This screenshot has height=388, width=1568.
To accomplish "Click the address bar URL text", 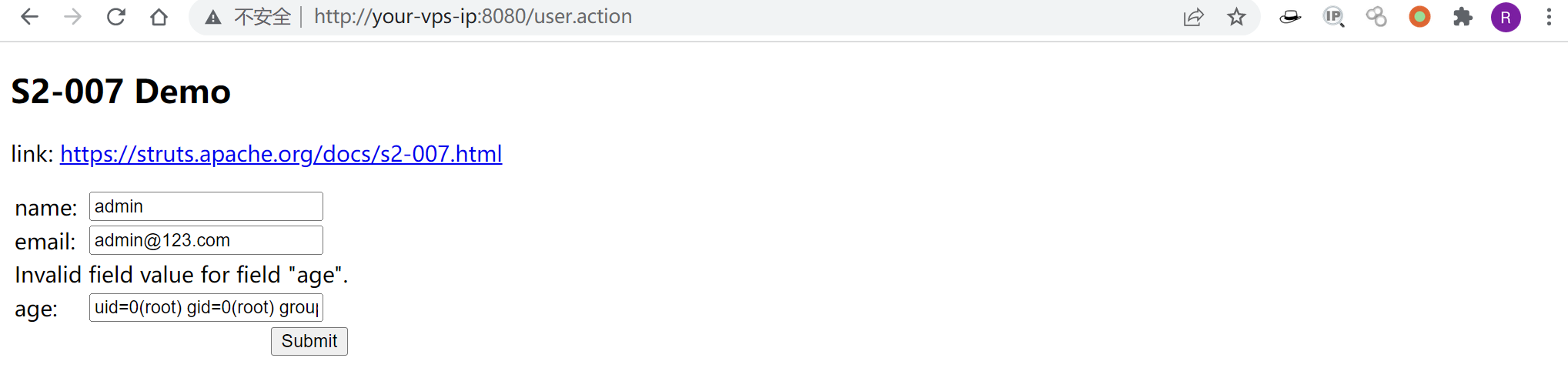I will pos(473,17).
